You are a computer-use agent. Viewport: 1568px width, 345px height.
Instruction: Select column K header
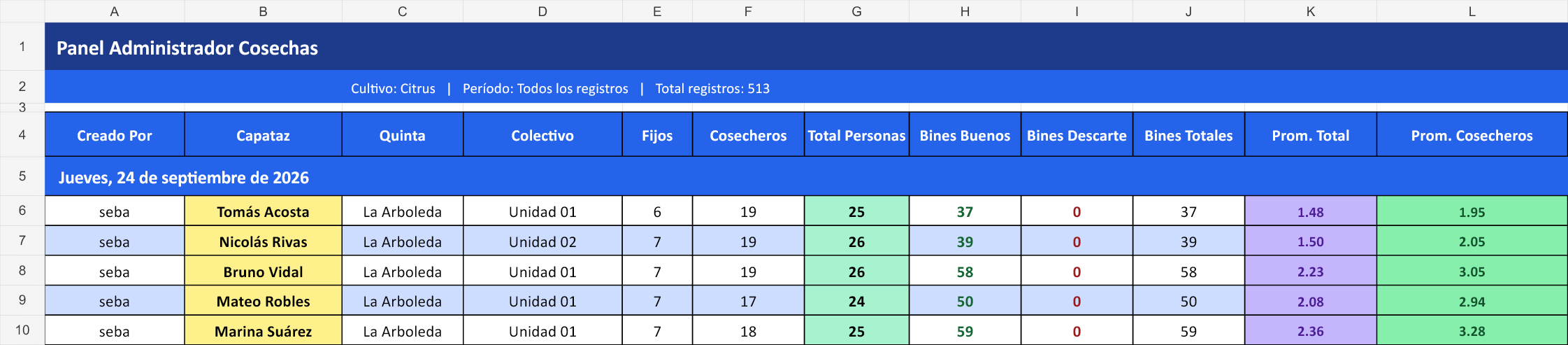coord(1311,11)
